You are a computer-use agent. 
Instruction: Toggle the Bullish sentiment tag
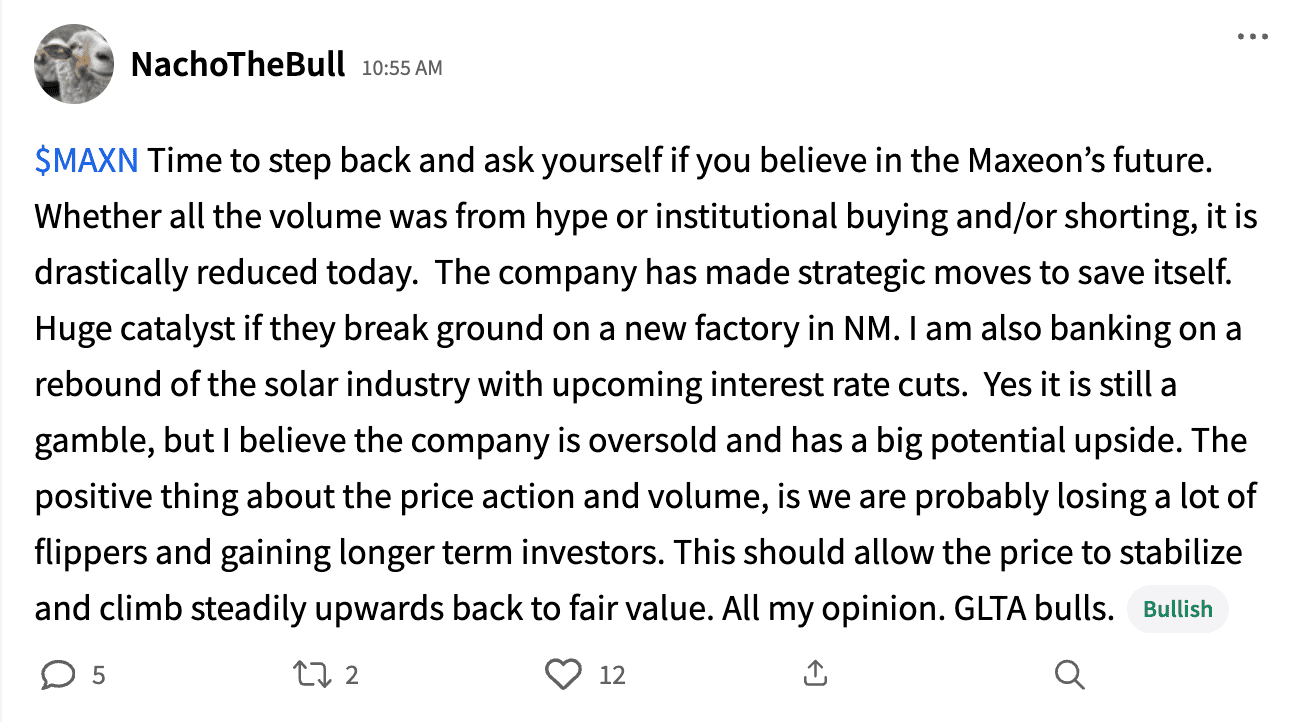1177,609
